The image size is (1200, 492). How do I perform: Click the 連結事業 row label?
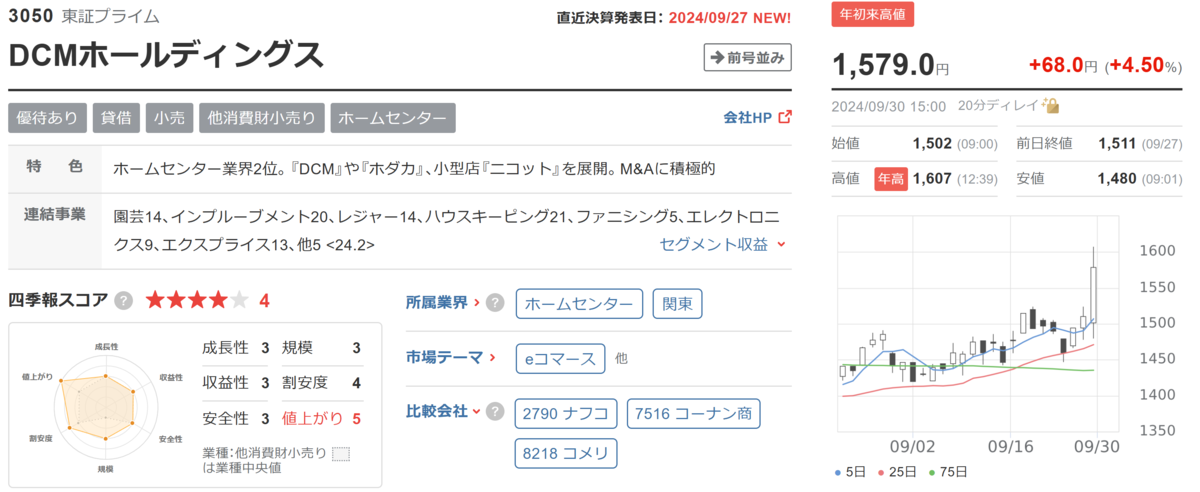54,215
